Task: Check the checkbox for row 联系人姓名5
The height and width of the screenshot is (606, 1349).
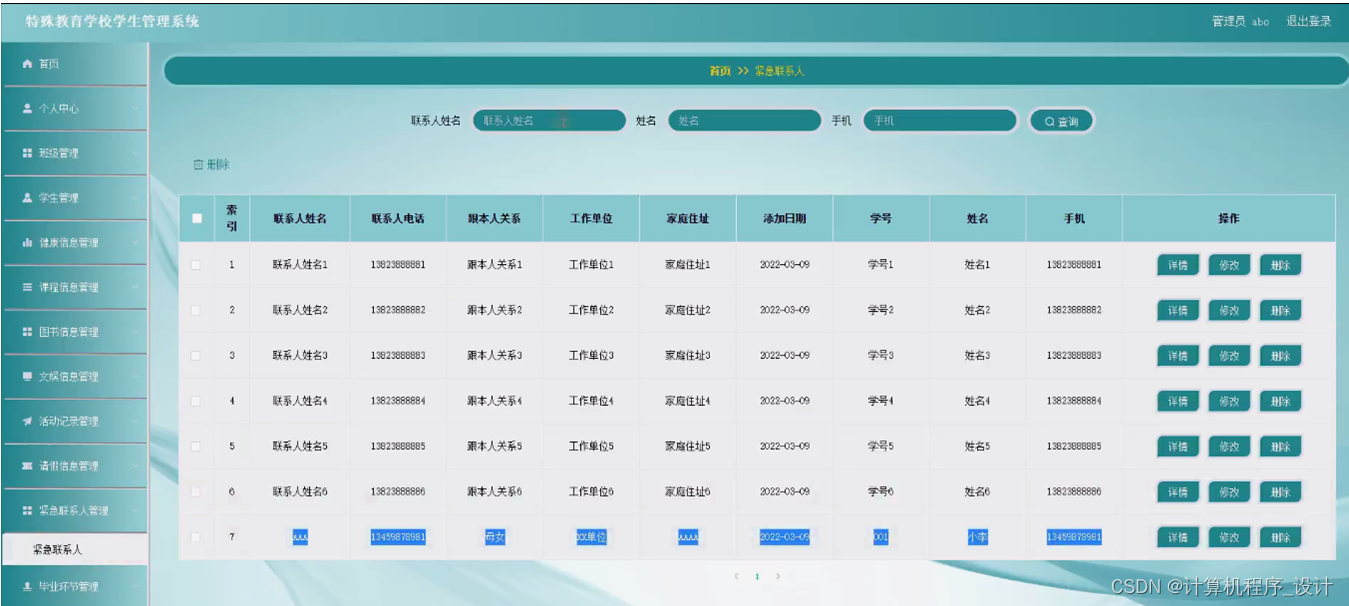Action: (196, 446)
